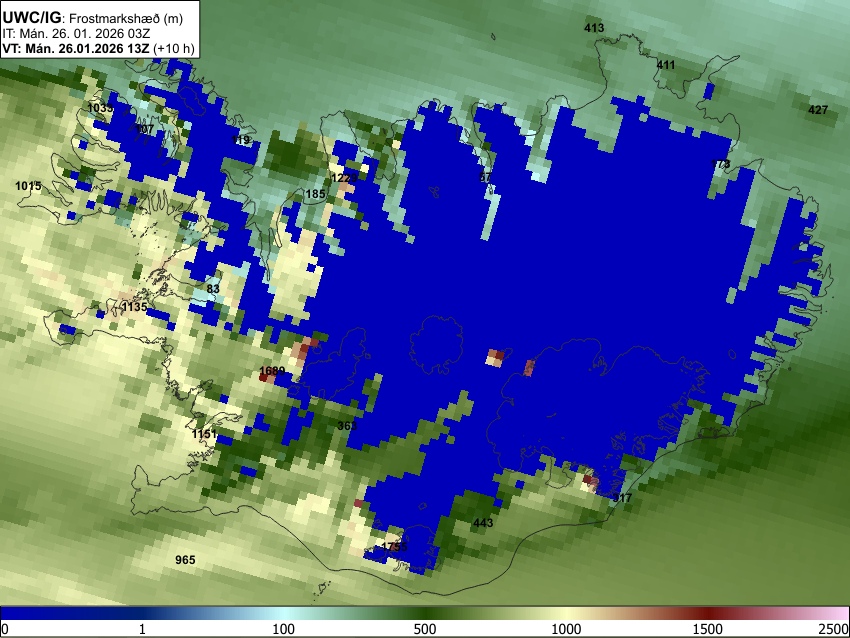Click the 1000 tick on the legend
Image resolution: width=850 pixels, height=638 pixels.
[x=566, y=629]
